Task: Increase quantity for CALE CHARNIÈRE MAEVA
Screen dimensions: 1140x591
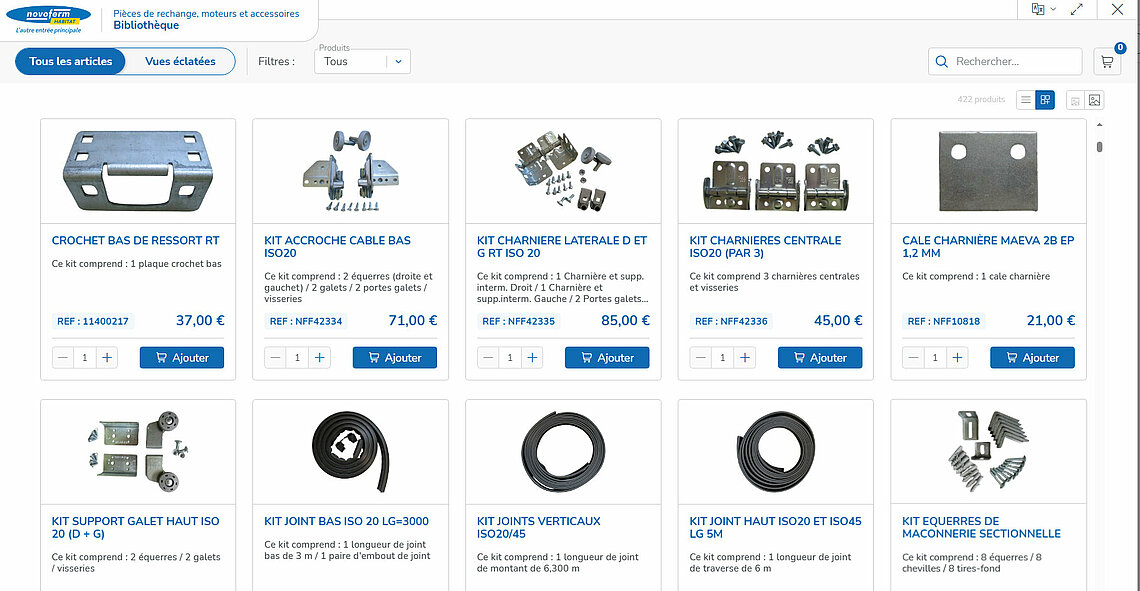Action: click(x=958, y=357)
